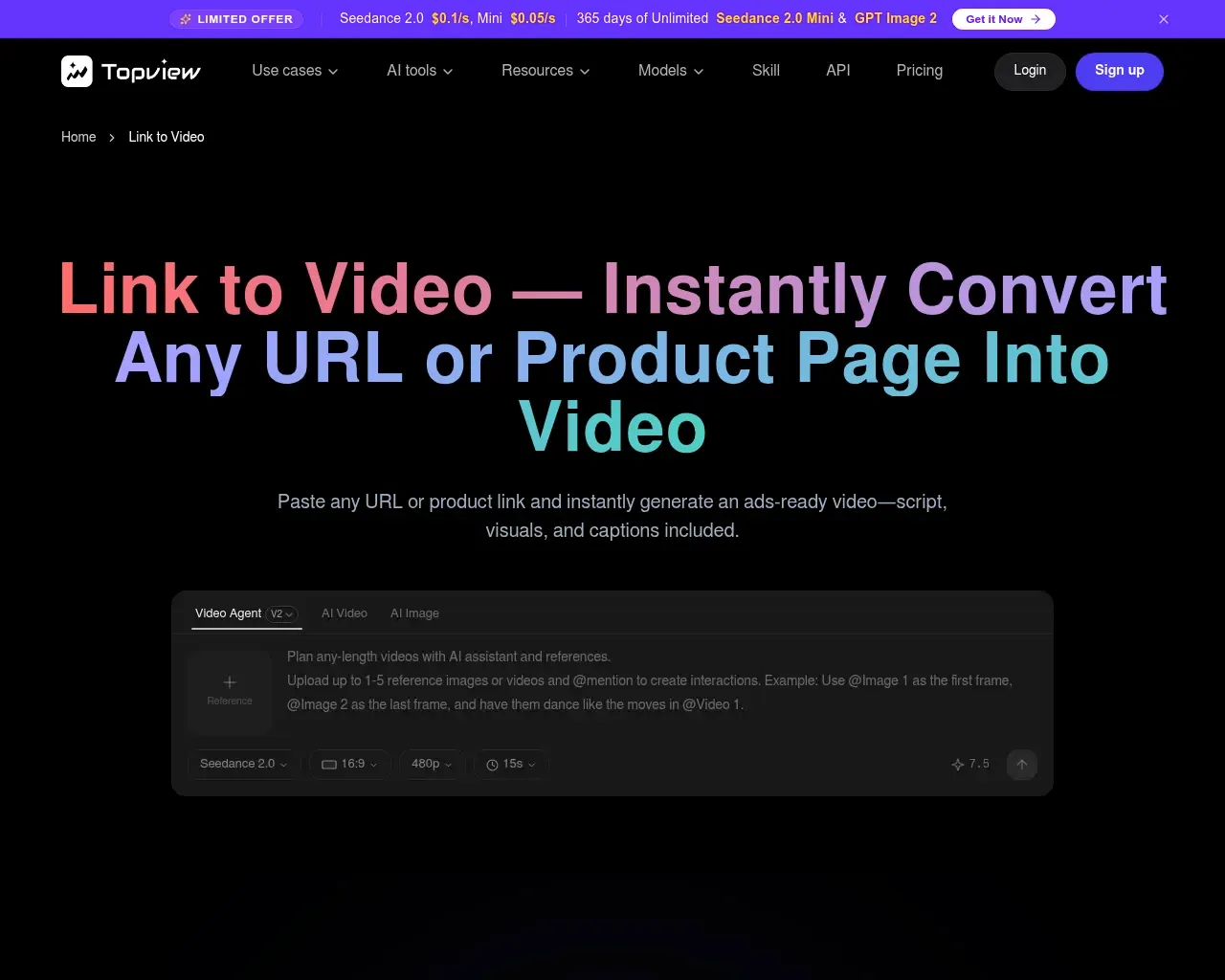Expand the AI tools menu
The width and height of the screenshot is (1225, 980).
point(420,71)
